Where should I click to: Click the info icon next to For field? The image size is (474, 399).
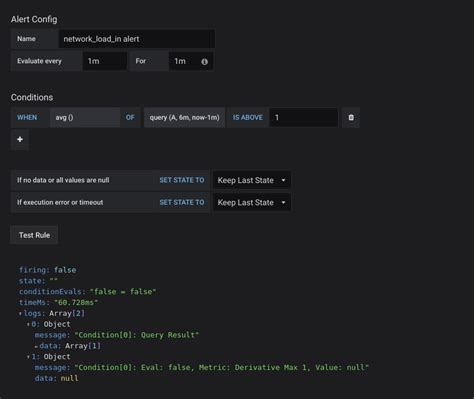point(204,62)
